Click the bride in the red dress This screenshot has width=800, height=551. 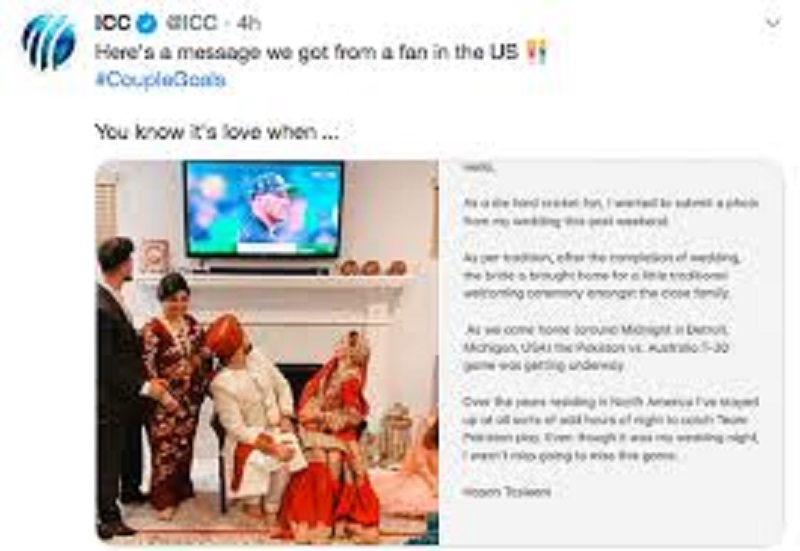[x=332, y=439]
